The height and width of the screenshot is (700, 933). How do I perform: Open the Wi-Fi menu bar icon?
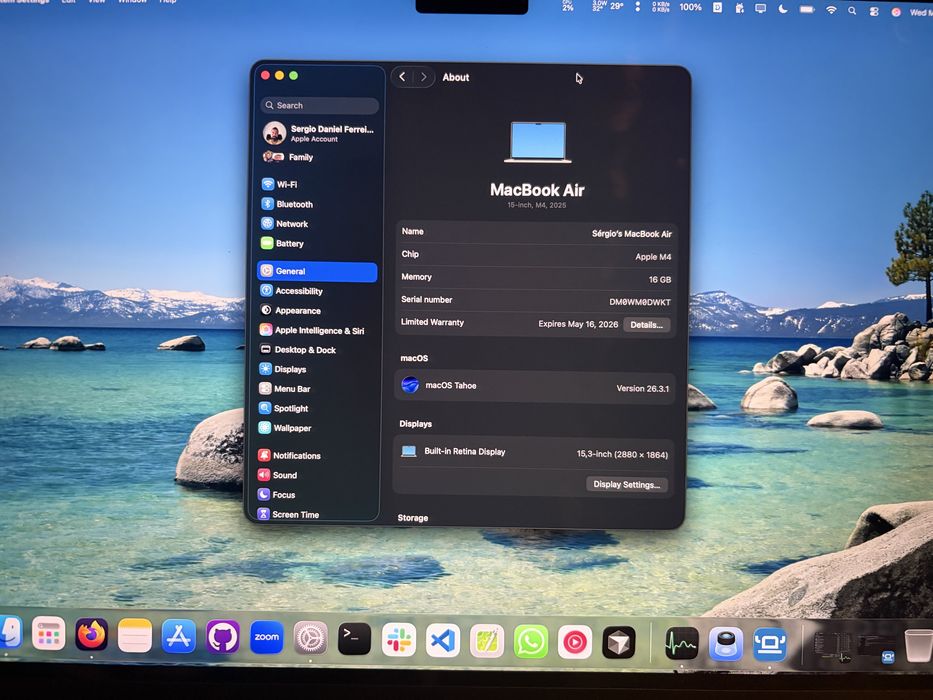(x=831, y=10)
